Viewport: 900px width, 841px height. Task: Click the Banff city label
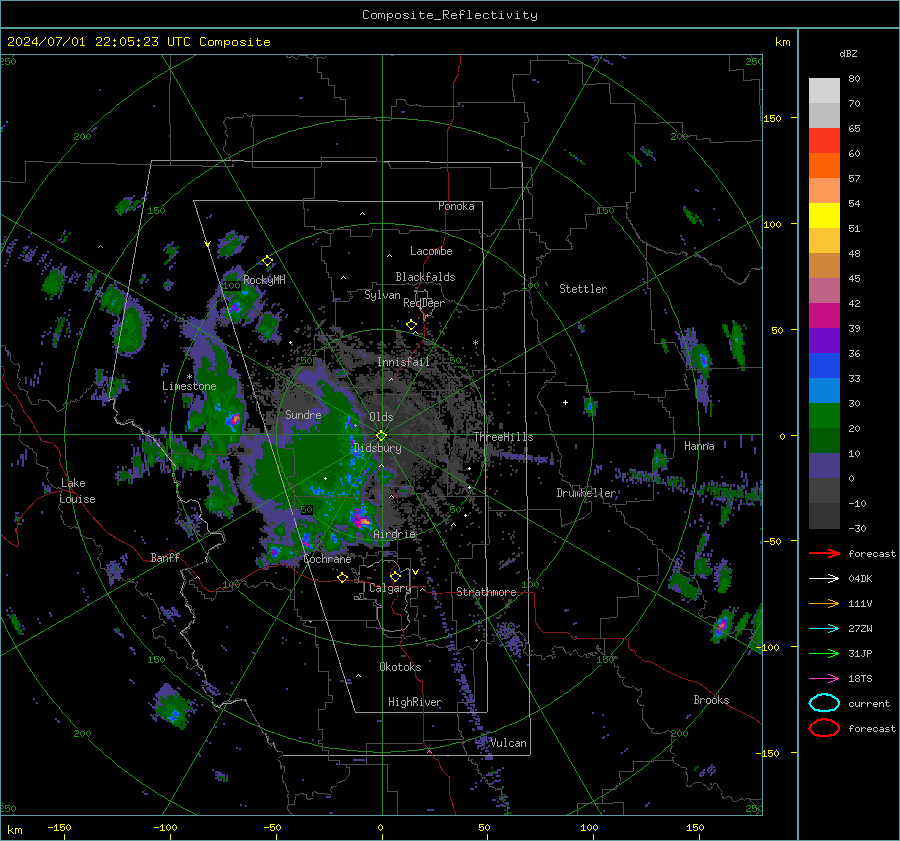tap(165, 558)
